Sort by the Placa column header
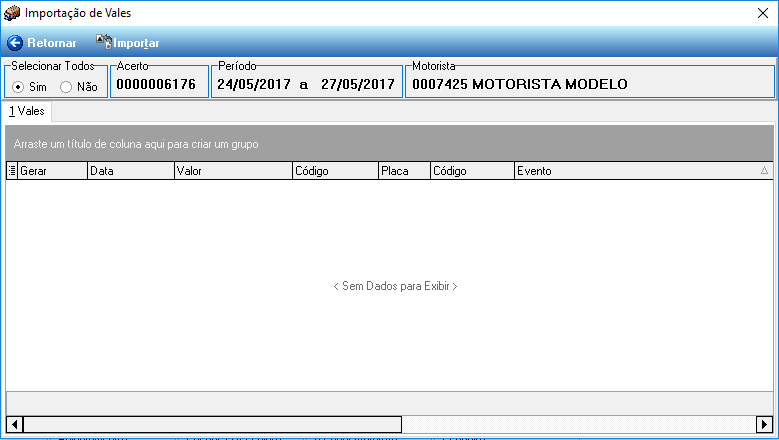Image resolution: width=779 pixels, height=440 pixels. coord(404,171)
